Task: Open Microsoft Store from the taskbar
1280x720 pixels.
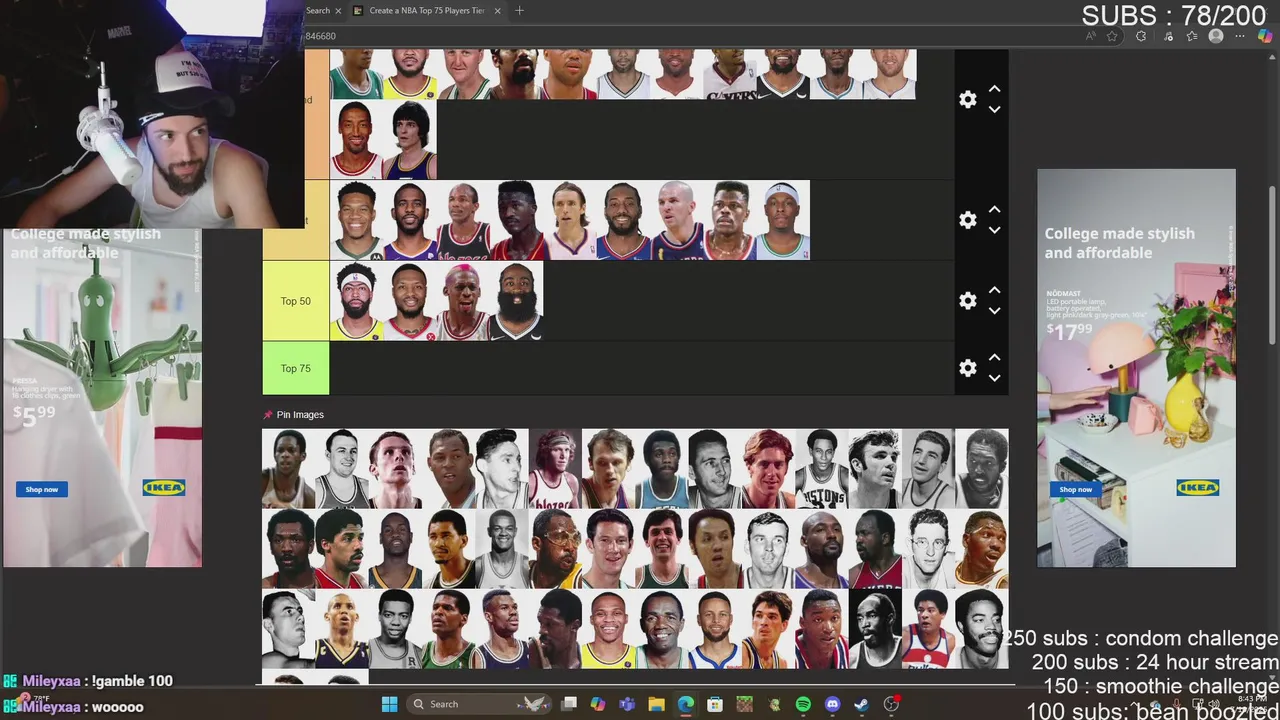Action: [x=715, y=704]
